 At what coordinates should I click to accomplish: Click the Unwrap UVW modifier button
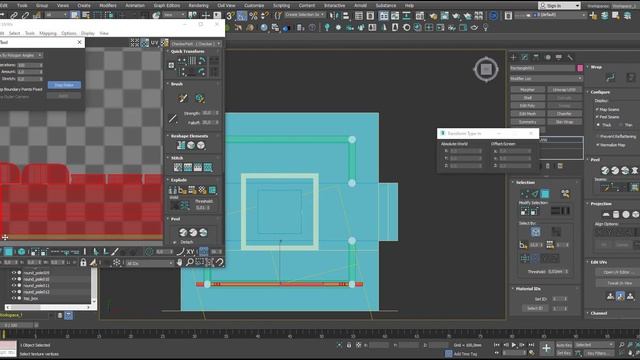(564, 89)
